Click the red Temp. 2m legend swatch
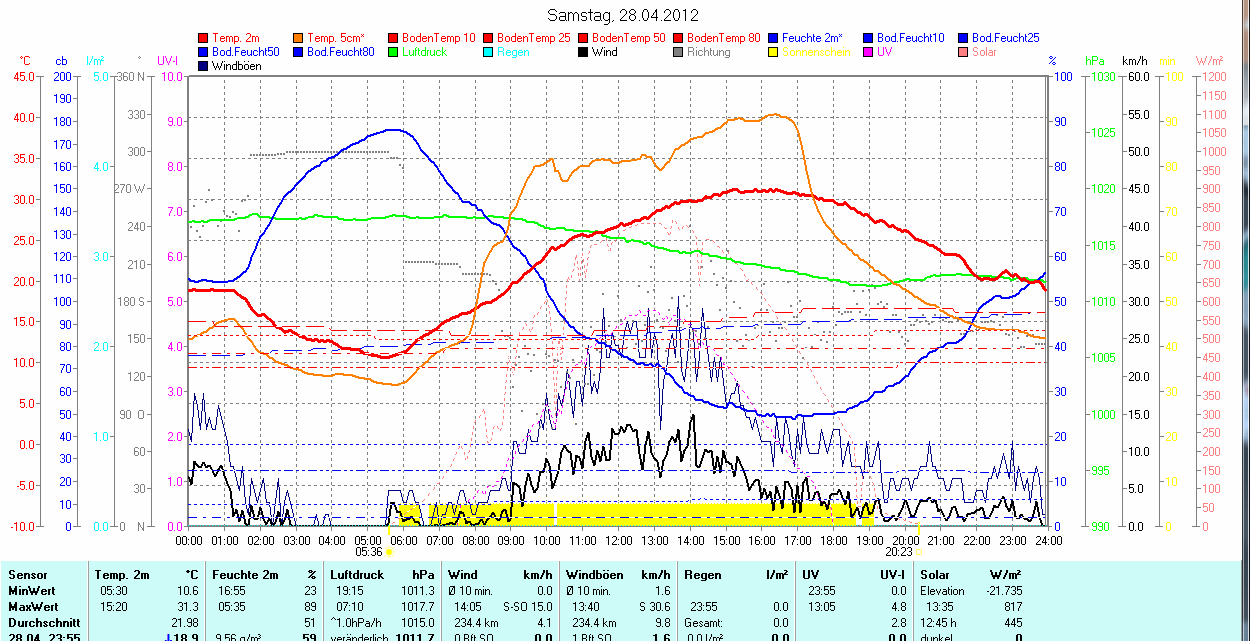This screenshot has width=1250, height=641. [204, 38]
